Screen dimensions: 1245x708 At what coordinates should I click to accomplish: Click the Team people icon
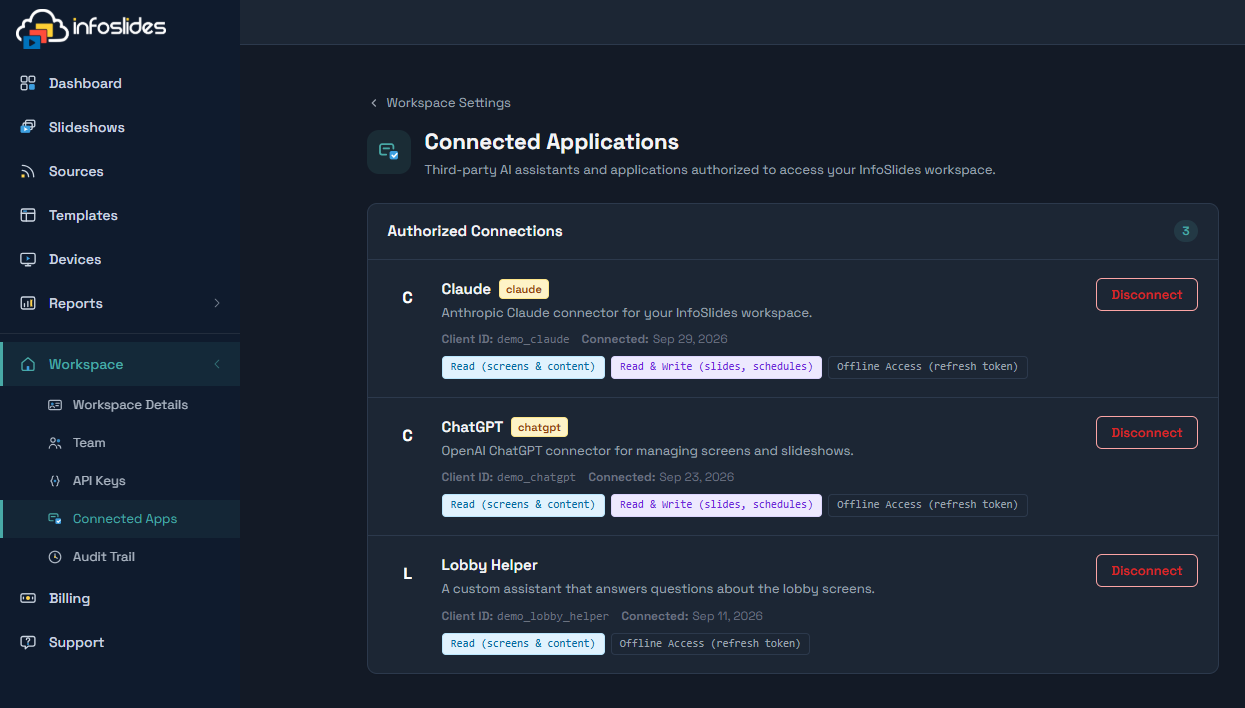[55, 443]
